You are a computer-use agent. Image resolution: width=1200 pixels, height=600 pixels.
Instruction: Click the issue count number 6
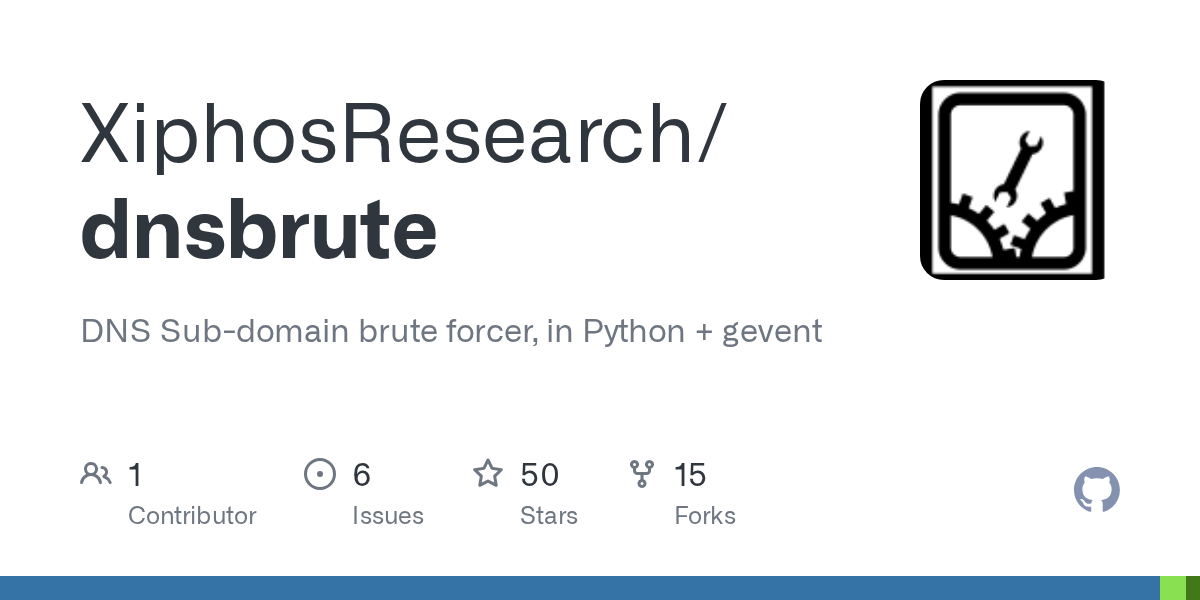point(361,475)
